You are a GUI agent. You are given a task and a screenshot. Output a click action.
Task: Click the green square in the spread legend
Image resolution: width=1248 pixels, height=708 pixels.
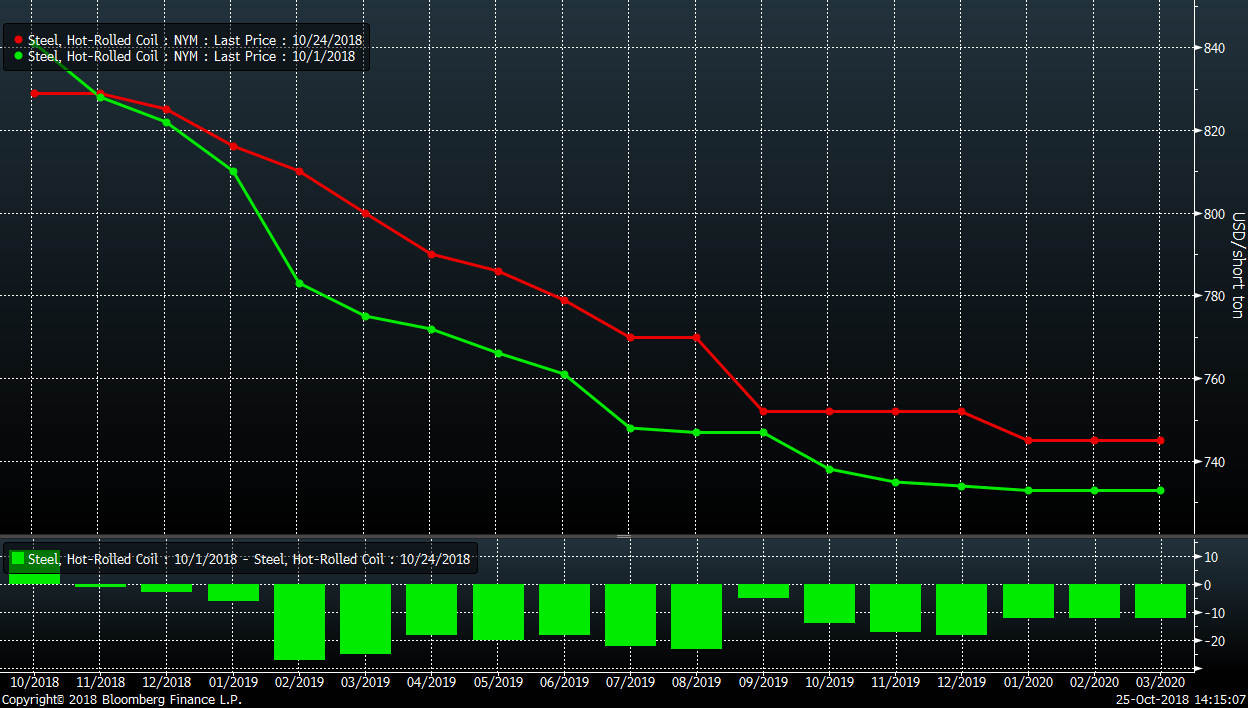[17, 560]
